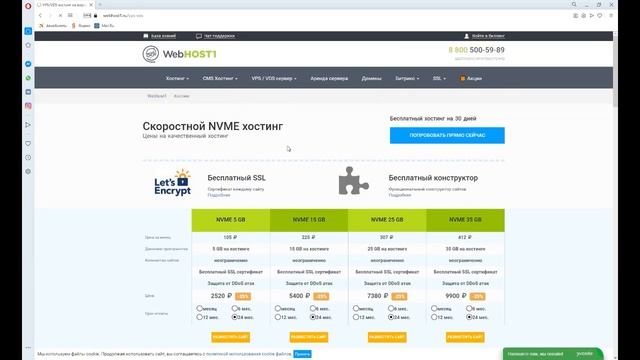Viewport: 640px width, 360px height.
Task: Select month period for NVME 15 GB
Action: point(278,308)
